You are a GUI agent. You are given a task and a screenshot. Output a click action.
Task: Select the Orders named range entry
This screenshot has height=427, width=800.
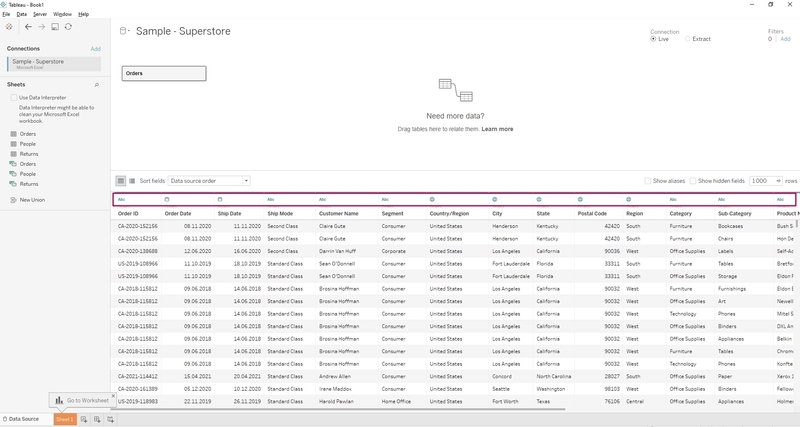(x=28, y=164)
